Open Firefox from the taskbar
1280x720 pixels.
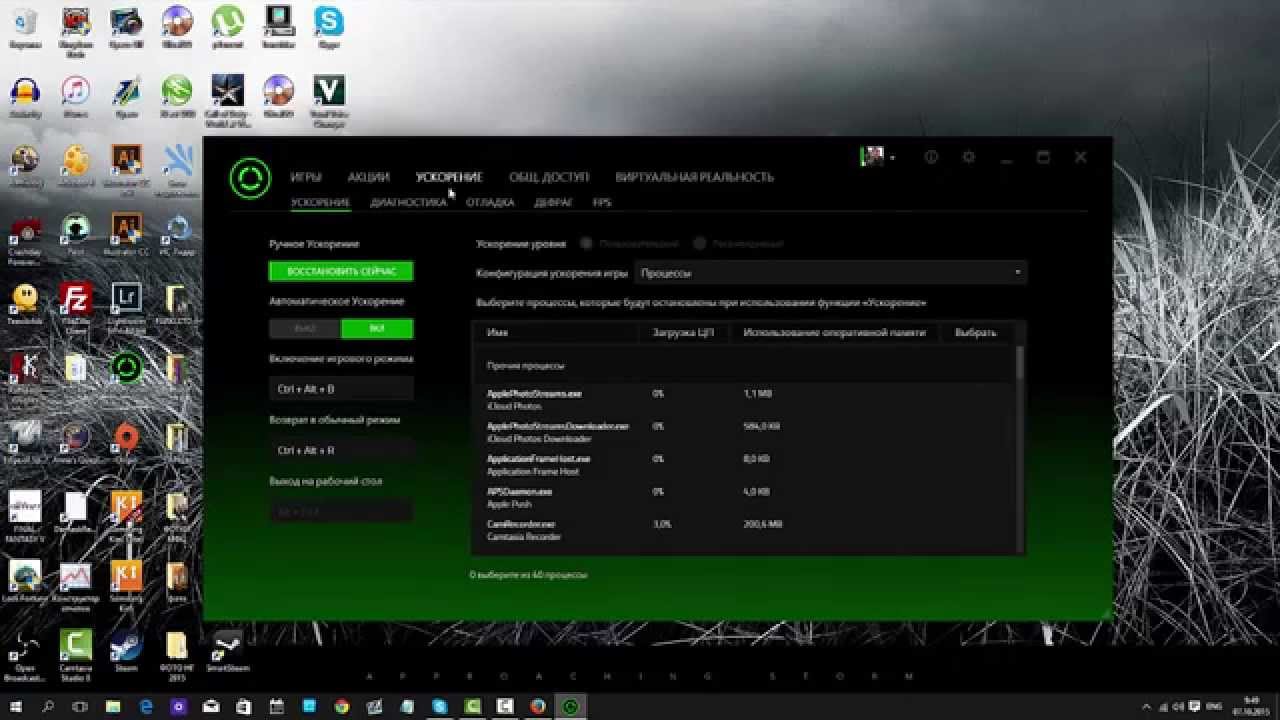[538, 706]
